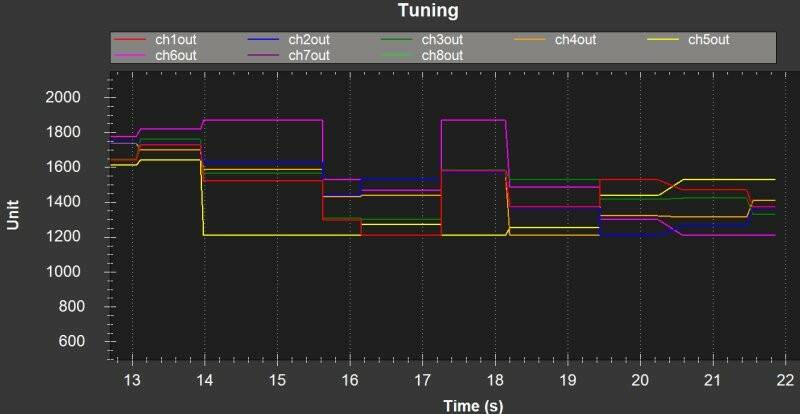Click the ch8out legend entry
This screenshot has height=414, width=800.
click(x=421, y=55)
